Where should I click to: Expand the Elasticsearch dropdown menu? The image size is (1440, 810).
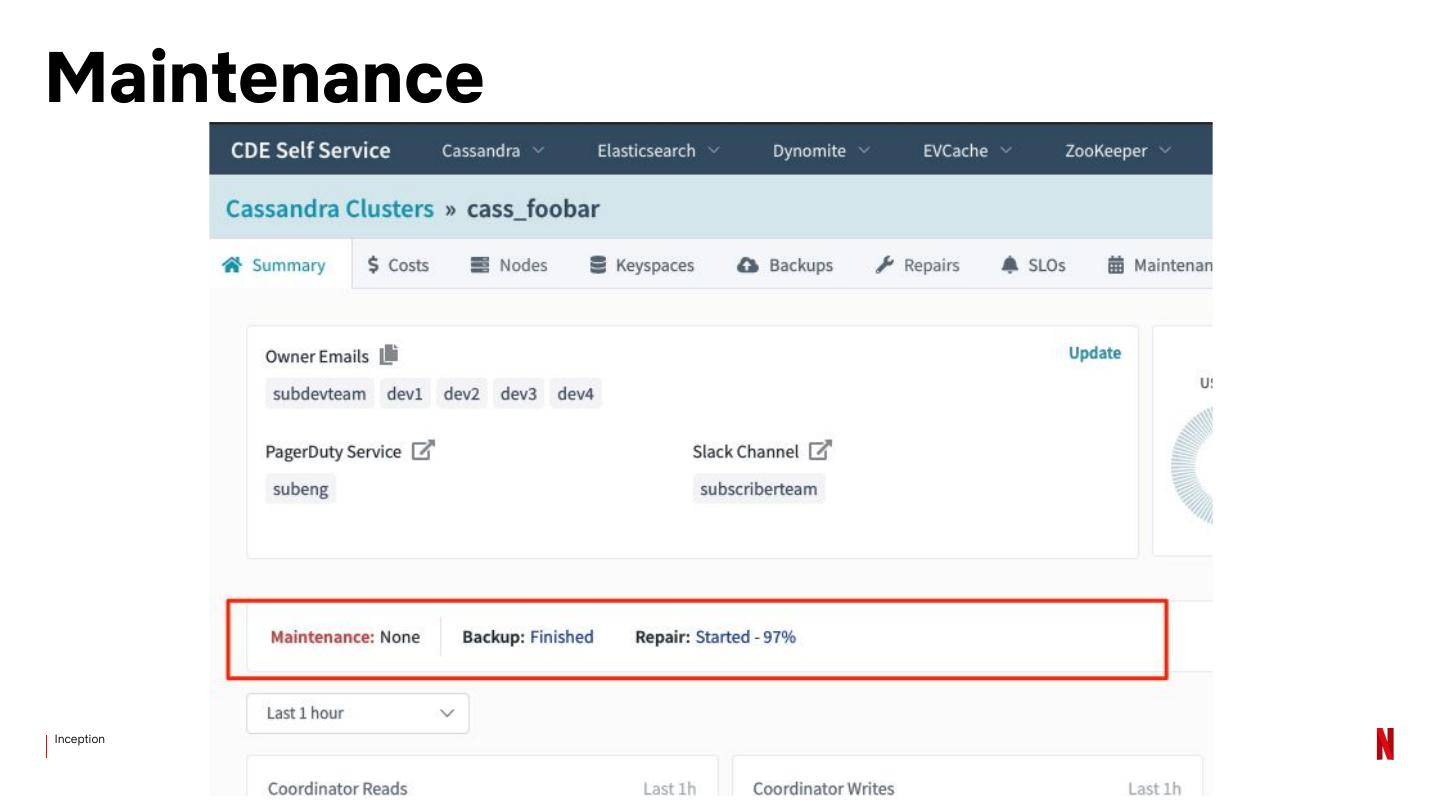[657, 151]
